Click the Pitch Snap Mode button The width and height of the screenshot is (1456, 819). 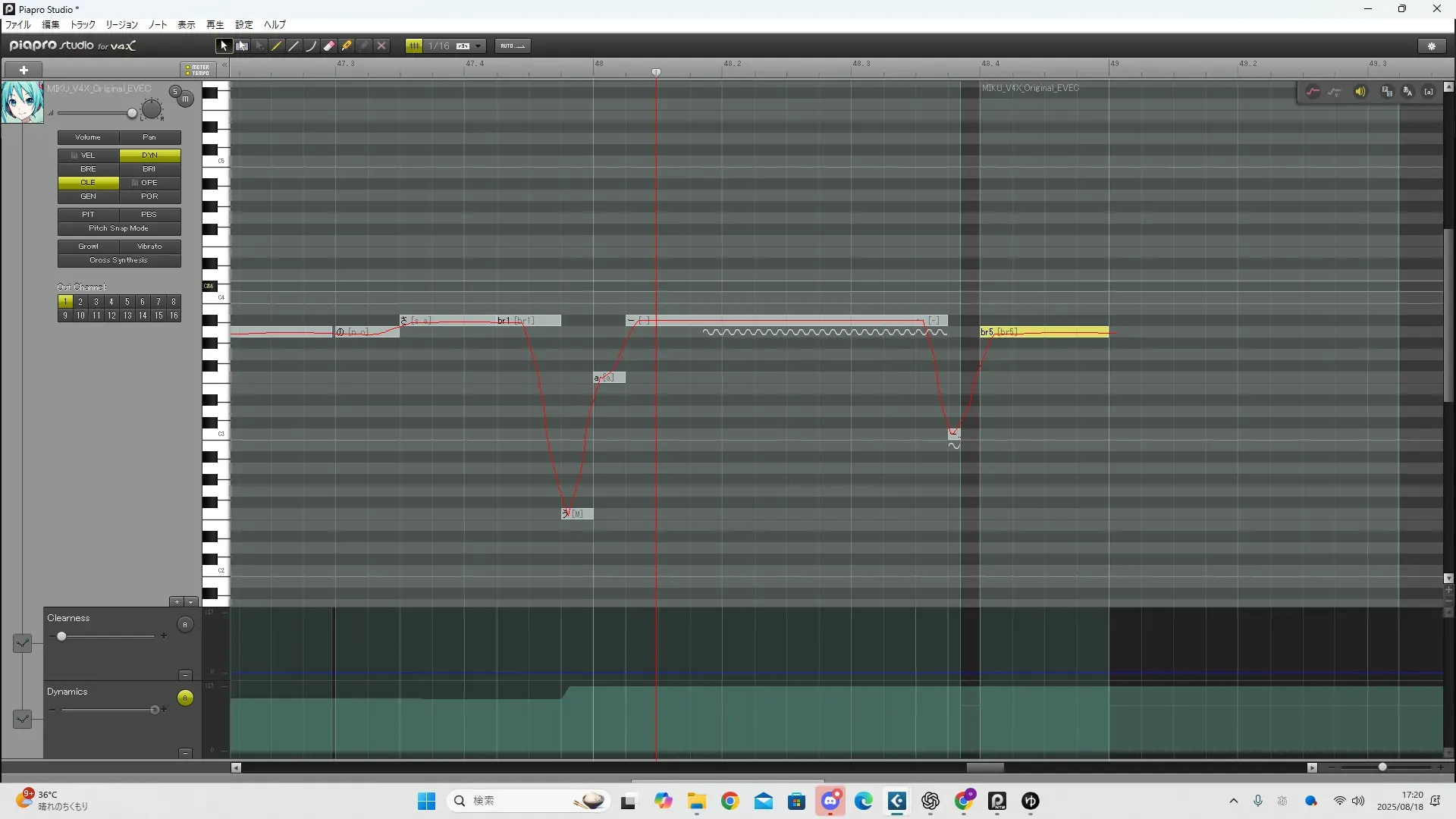click(118, 228)
